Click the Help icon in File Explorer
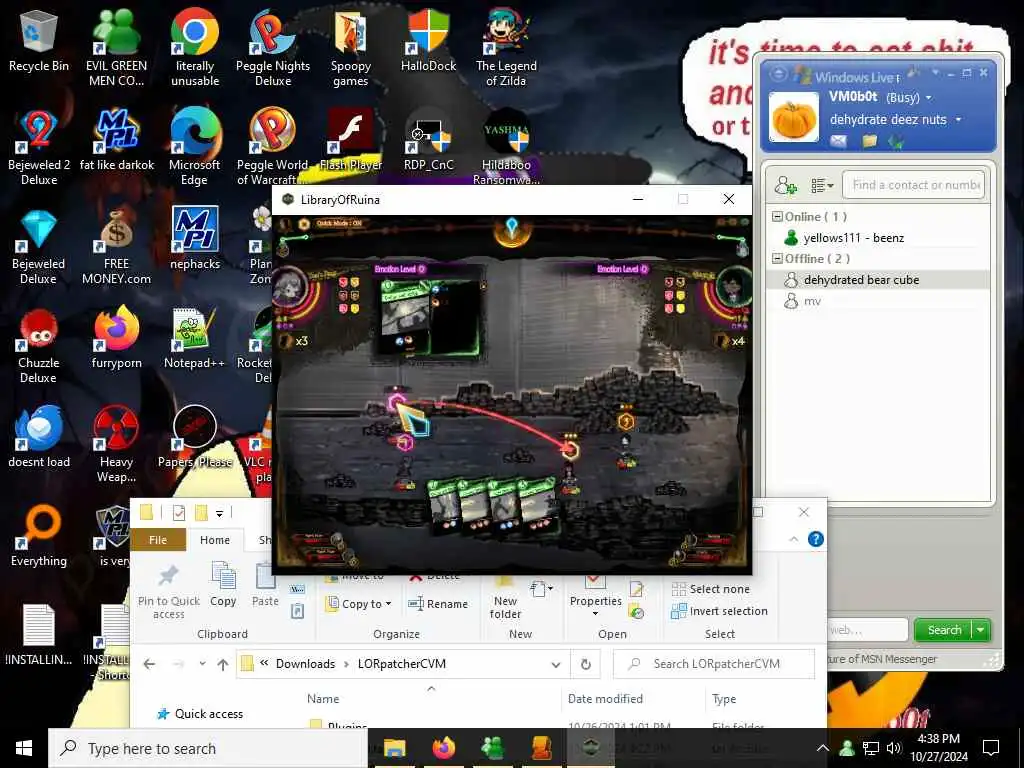This screenshot has width=1024, height=768. coord(816,539)
